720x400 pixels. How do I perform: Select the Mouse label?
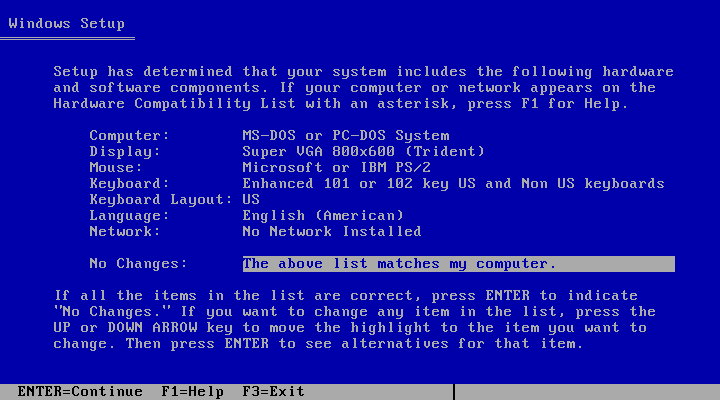[116, 168]
